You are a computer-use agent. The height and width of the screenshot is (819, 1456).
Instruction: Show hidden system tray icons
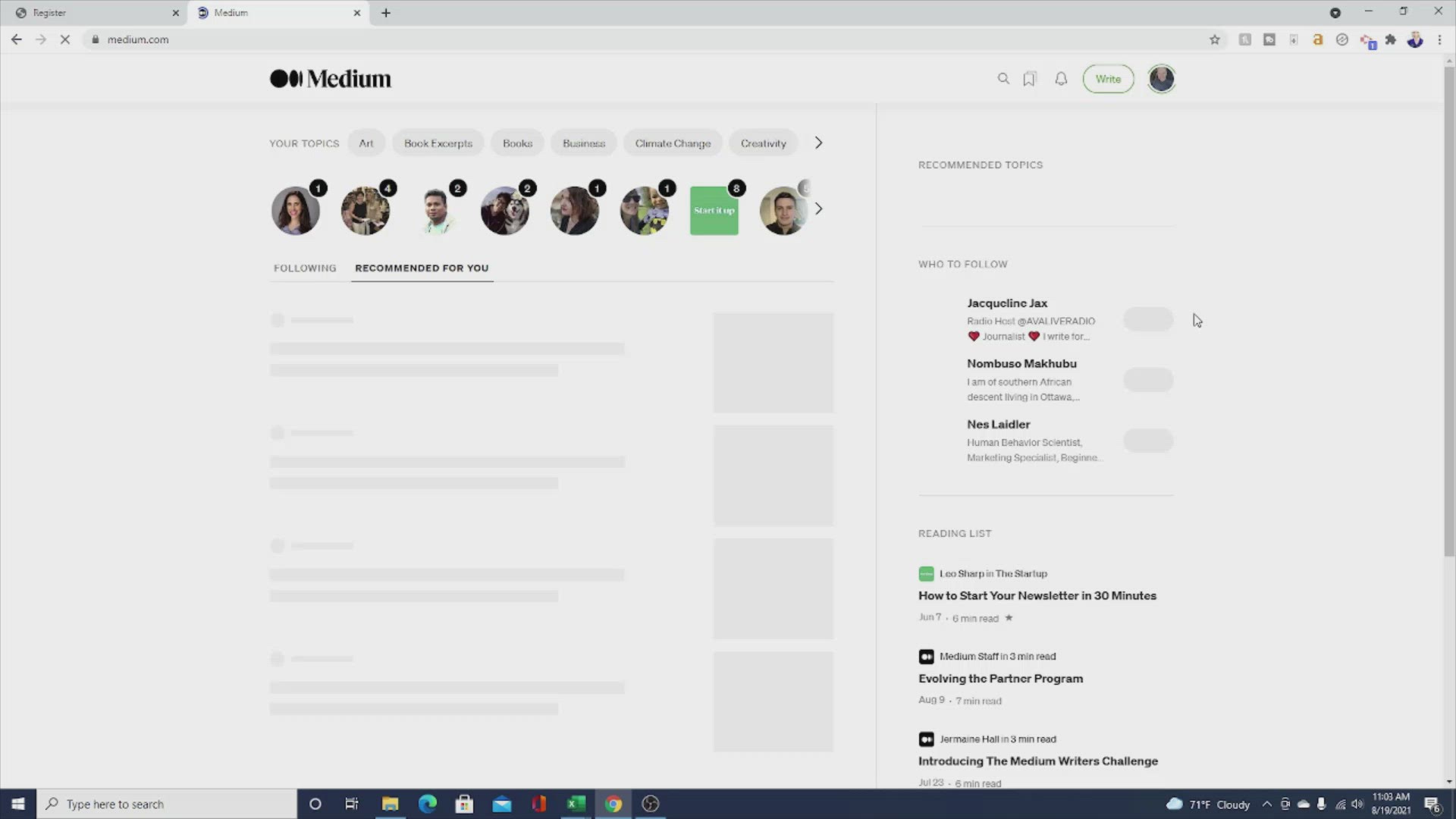pyautogui.click(x=1266, y=805)
